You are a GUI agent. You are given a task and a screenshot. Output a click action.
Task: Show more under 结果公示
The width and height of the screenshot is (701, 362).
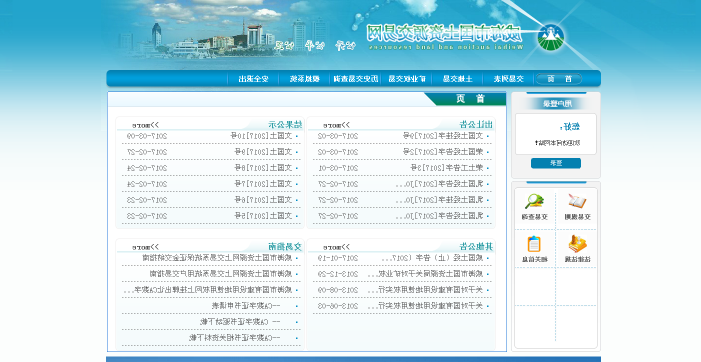[146, 125]
